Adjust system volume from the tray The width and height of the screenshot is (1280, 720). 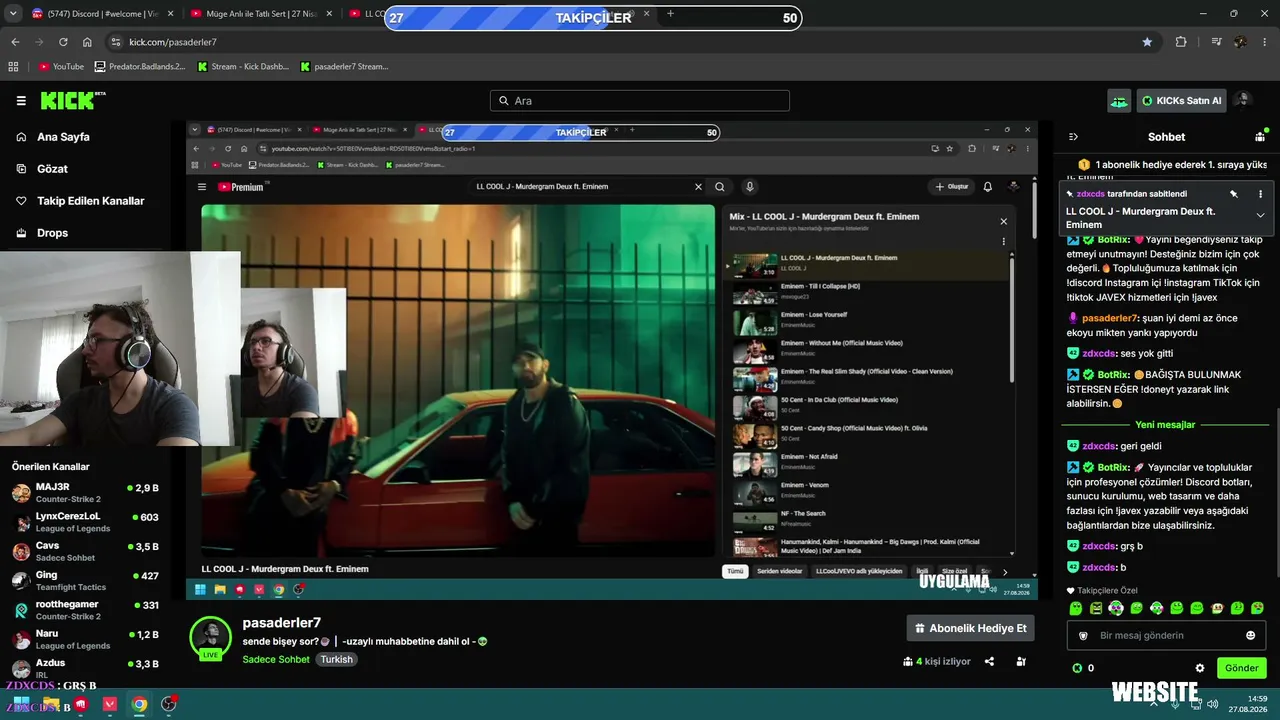(x=1212, y=704)
